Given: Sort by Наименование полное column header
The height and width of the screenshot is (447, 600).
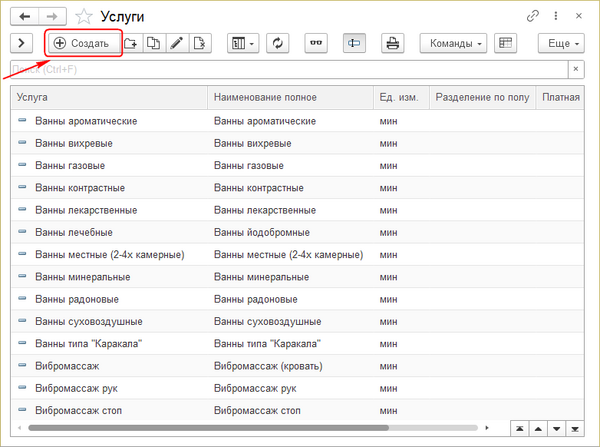Looking at the screenshot, I should pos(290,97).
